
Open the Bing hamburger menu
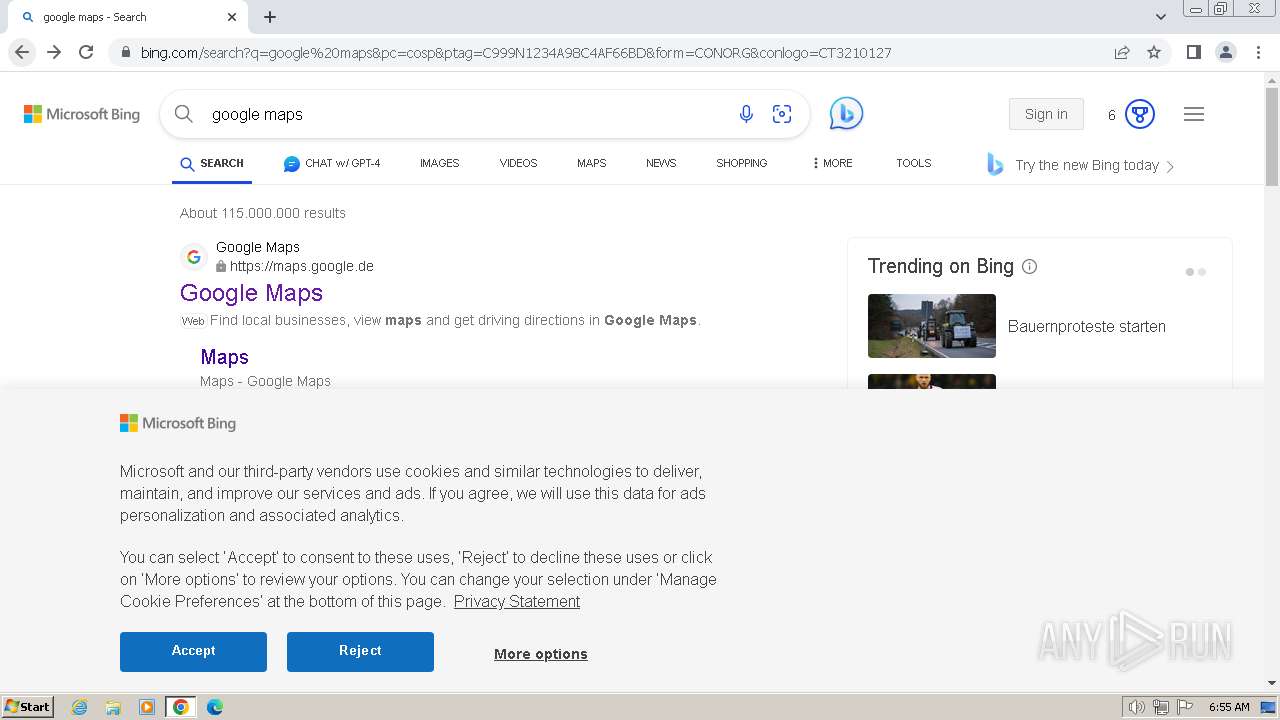1194,114
